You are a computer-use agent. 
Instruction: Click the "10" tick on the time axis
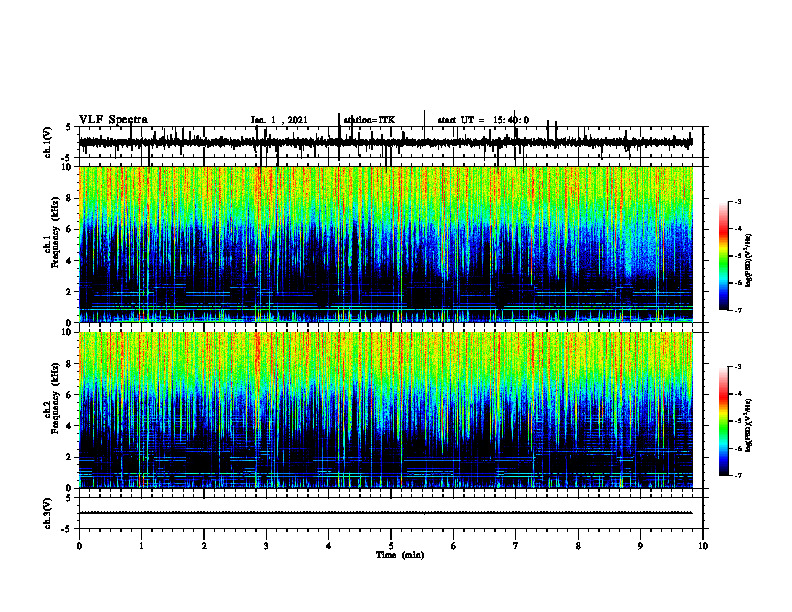tap(703, 546)
